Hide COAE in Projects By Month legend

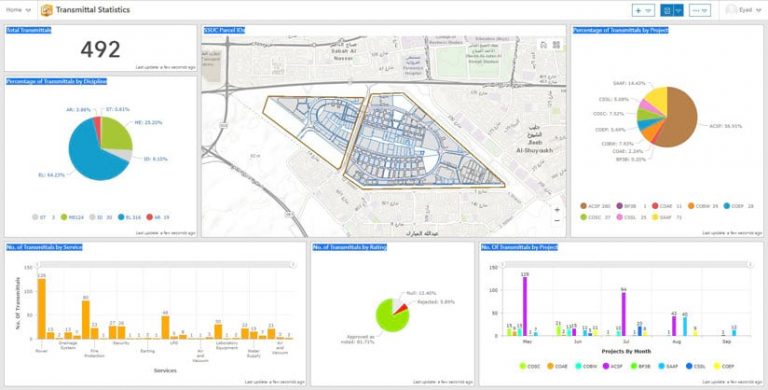pyautogui.click(x=558, y=366)
